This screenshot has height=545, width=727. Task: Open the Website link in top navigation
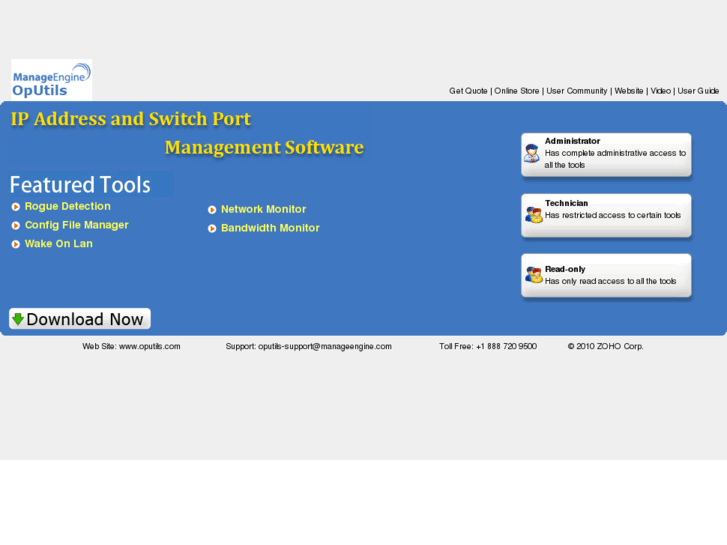click(x=629, y=91)
